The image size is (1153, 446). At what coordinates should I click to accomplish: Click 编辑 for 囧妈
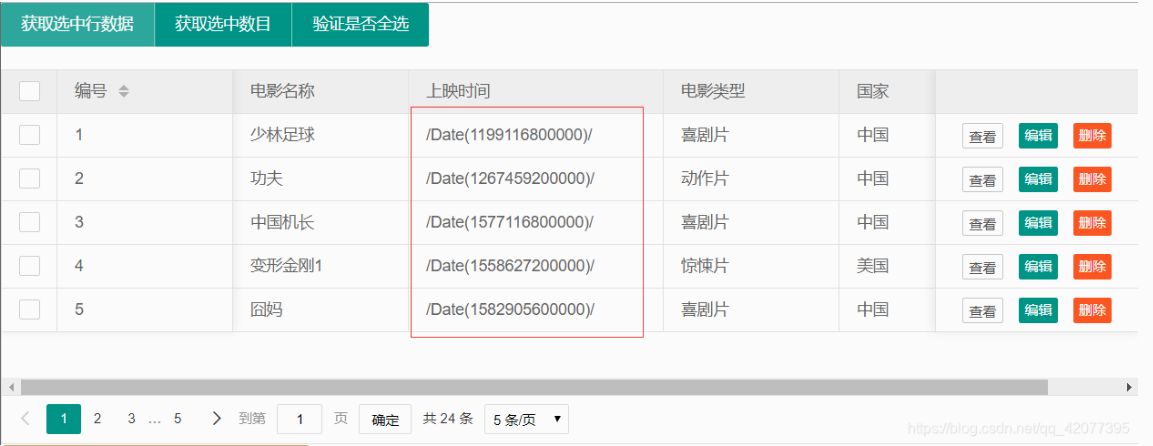pyautogui.click(x=1038, y=311)
